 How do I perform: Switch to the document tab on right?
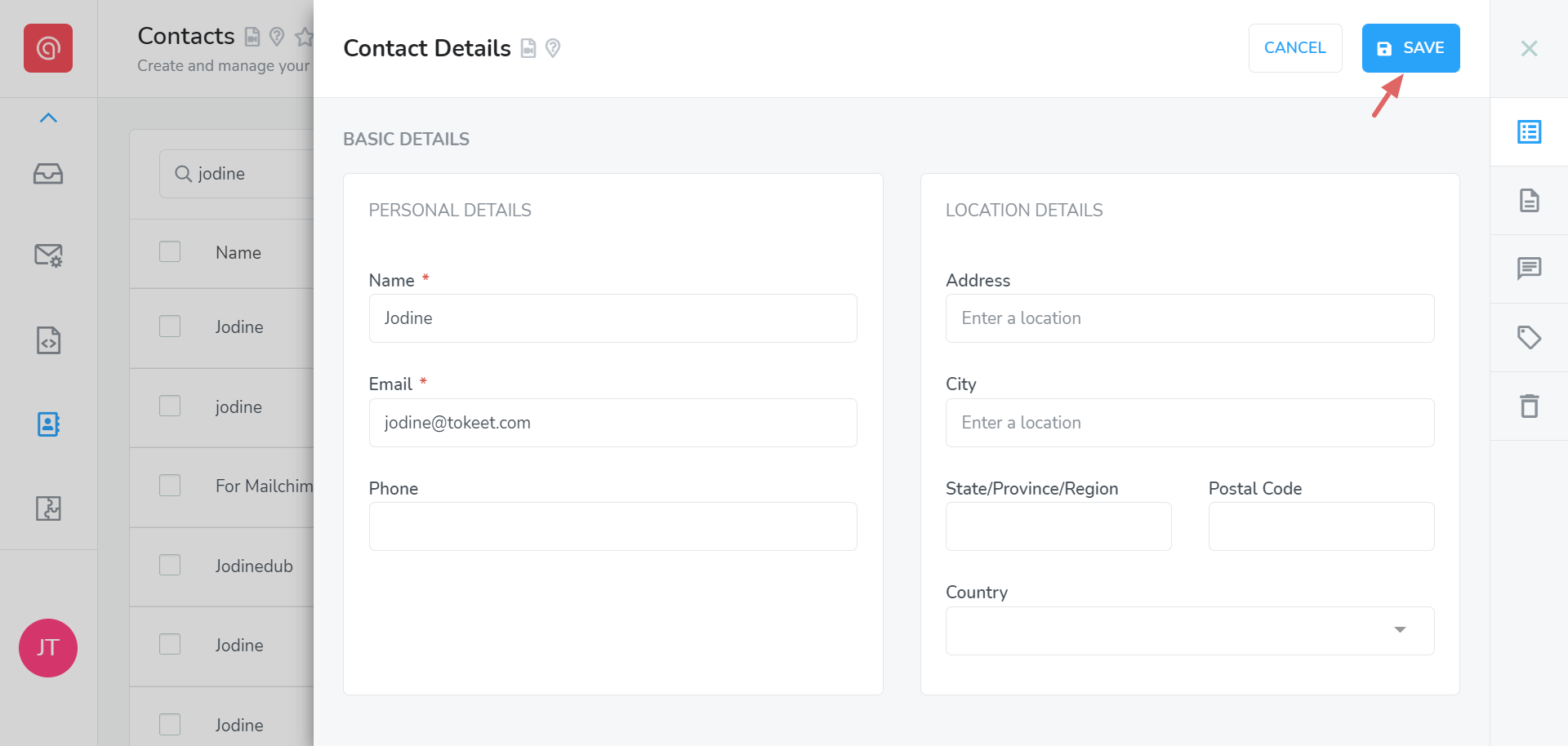tap(1529, 200)
